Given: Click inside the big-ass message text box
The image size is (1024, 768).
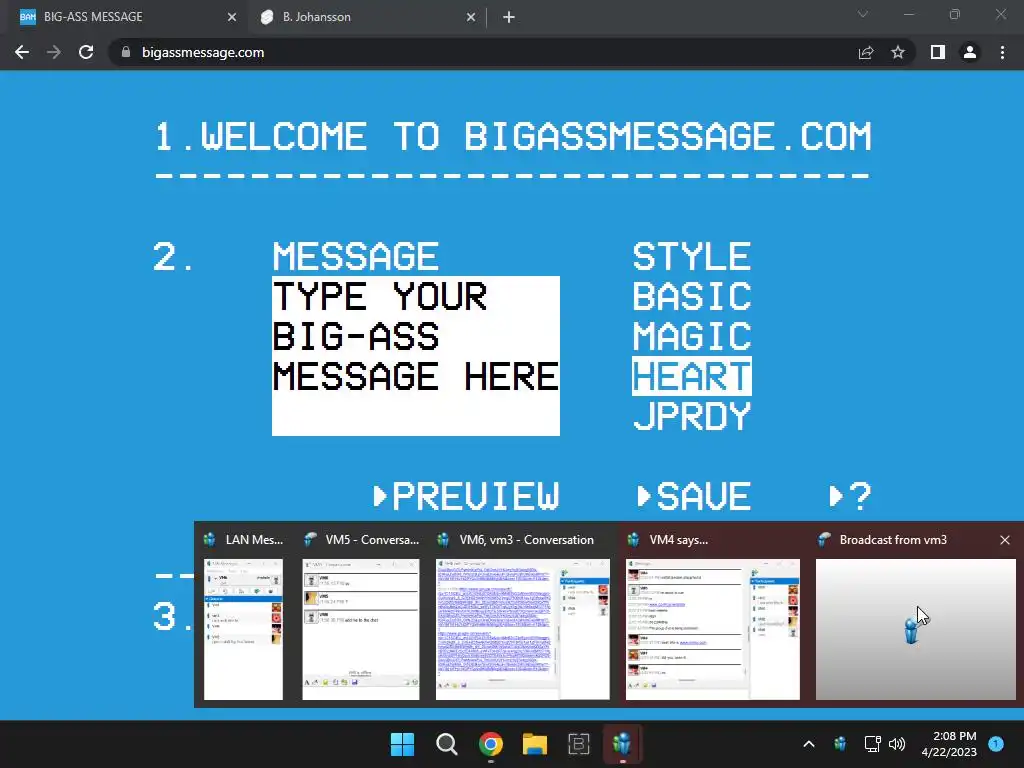Looking at the screenshot, I should (x=416, y=356).
